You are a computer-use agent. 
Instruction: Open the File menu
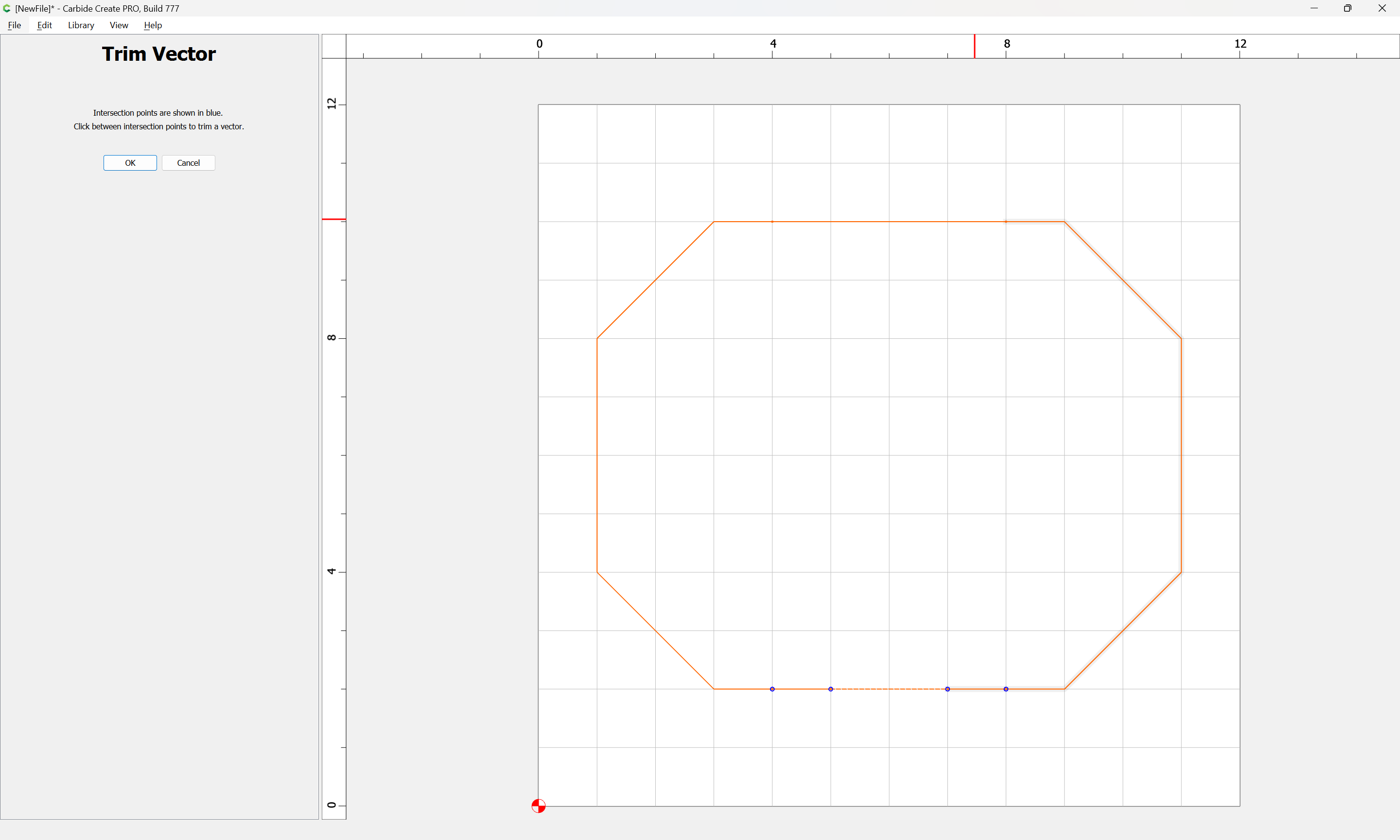click(x=14, y=25)
